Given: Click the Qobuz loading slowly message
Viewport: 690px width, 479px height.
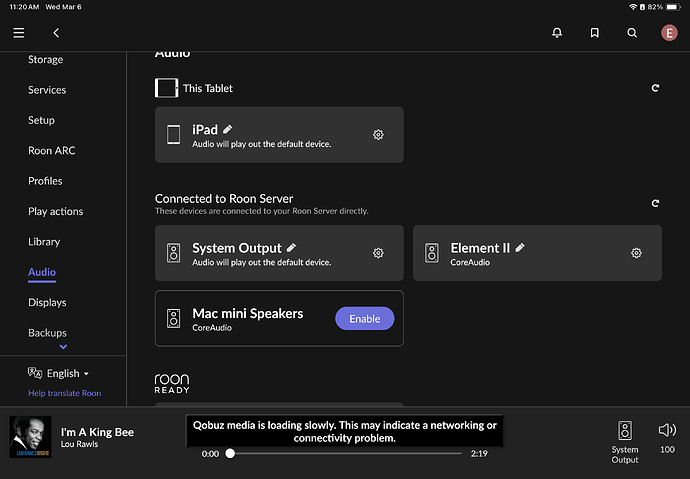Looking at the screenshot, I should [x=345, y=431].
